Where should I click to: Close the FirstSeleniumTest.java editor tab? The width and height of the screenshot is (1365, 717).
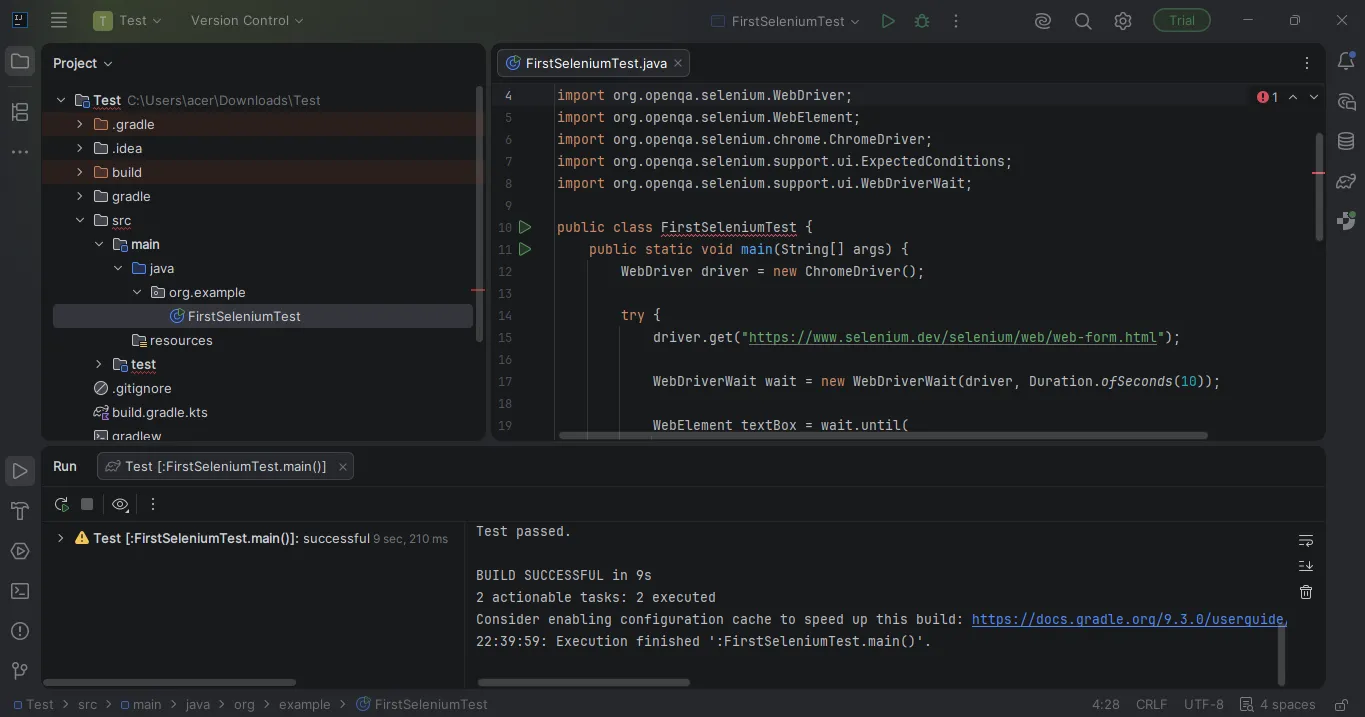[678, 63]
